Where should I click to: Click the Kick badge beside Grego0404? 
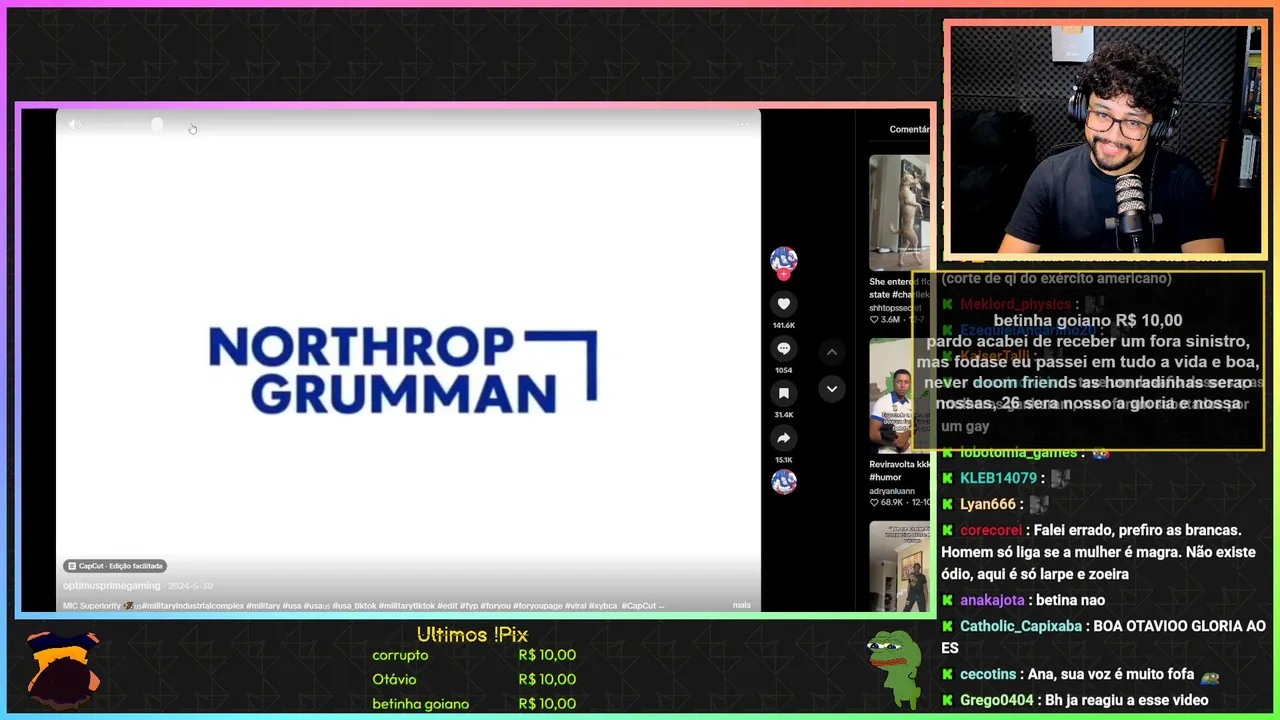(948, 701)
